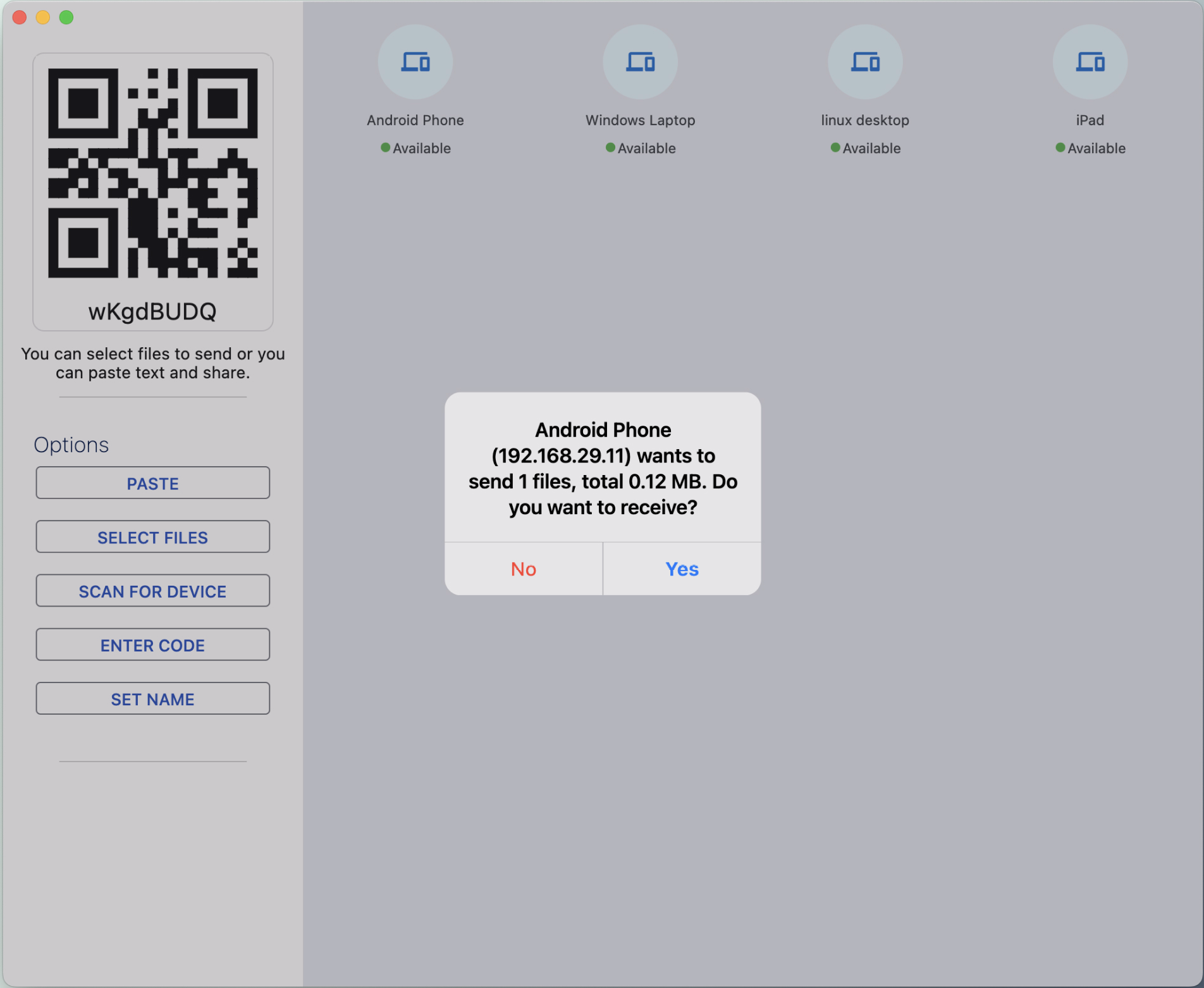The width and height of the screenshot is (1204, 988).
Task: Accept the incoming transfer with Yes
Action: (681, 568)
